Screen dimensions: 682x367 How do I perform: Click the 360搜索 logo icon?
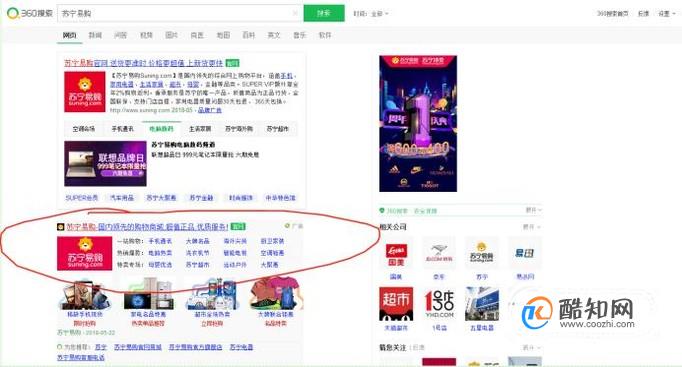13,13
